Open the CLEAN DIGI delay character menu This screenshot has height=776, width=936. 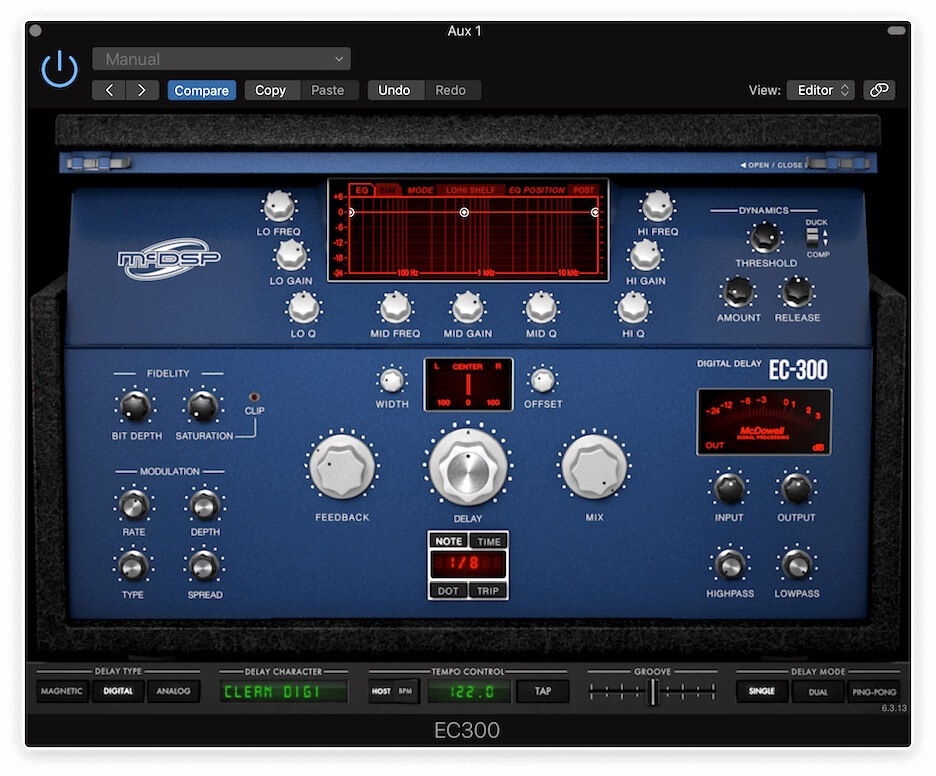pos(283,692)
